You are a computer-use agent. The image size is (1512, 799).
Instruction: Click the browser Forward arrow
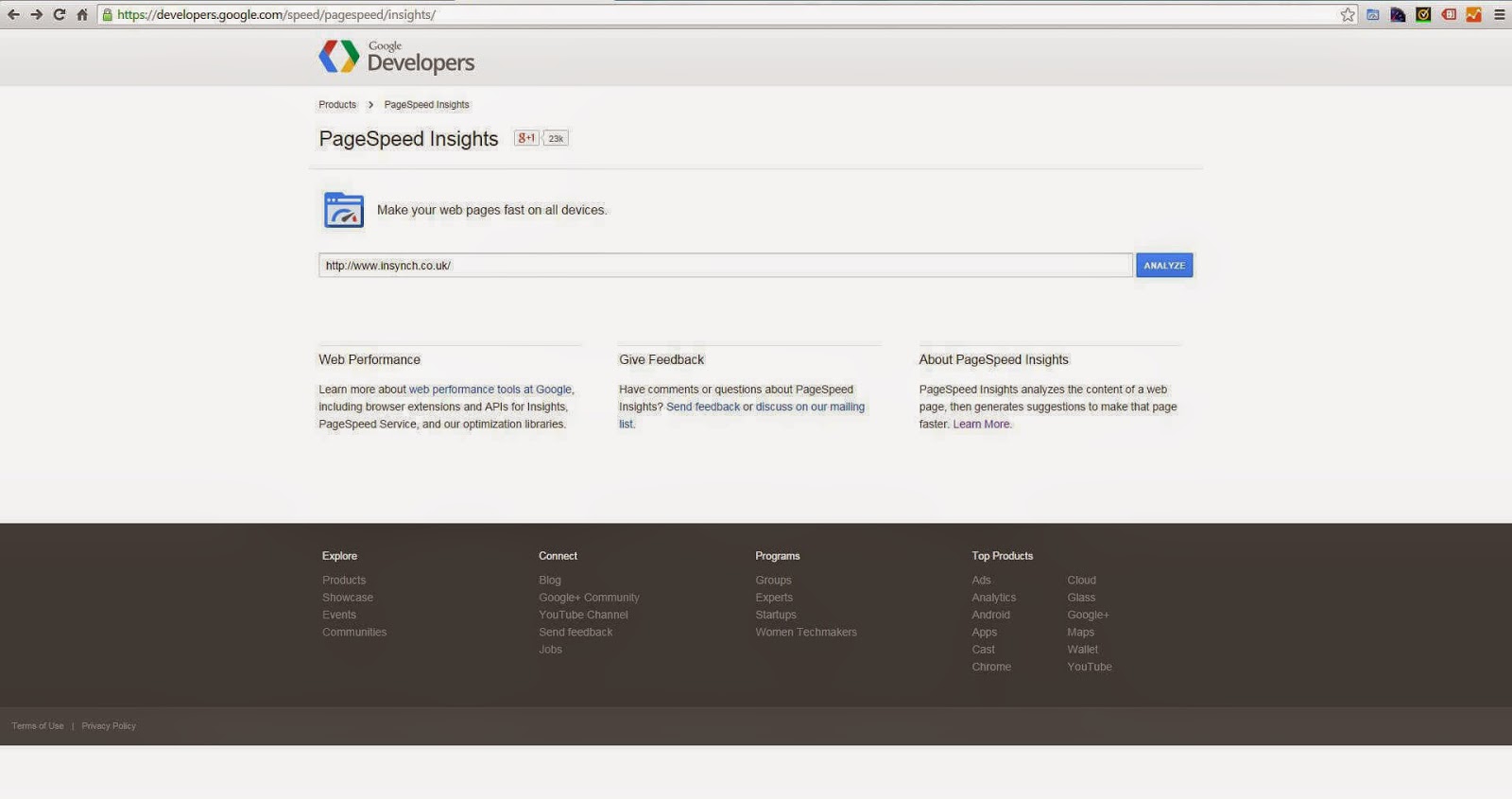(36, 14)
